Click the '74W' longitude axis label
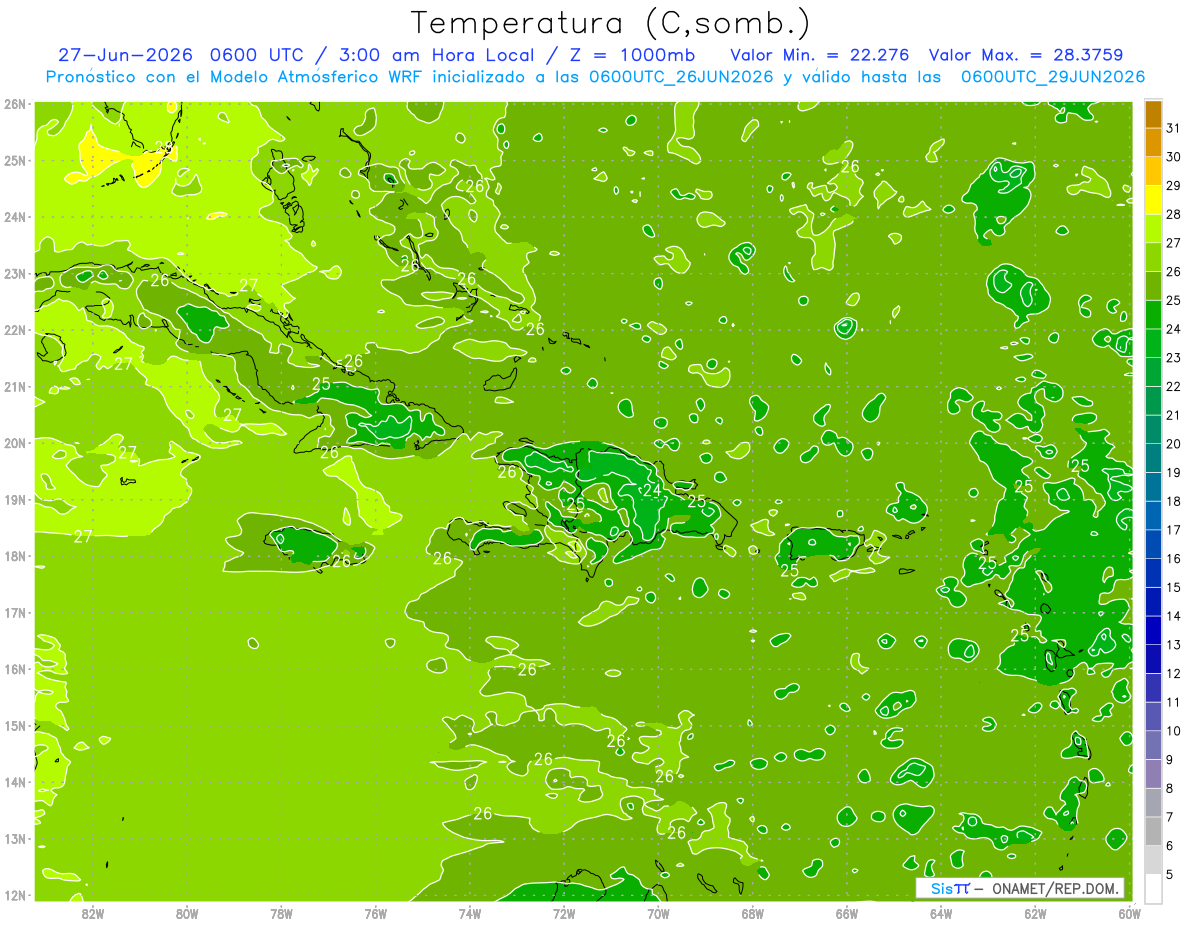Screen dimensions: 1200x927 pos(469,913)
